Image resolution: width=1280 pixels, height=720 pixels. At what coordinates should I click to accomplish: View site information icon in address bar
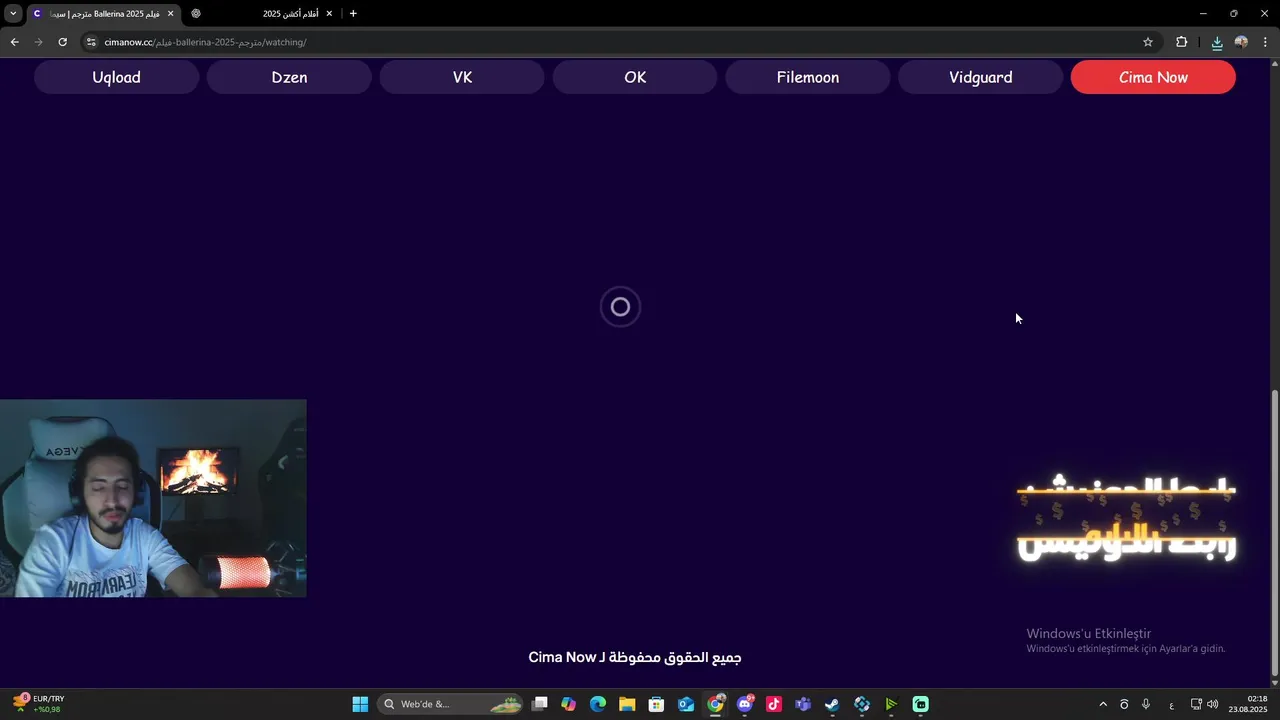click(91, 42)
